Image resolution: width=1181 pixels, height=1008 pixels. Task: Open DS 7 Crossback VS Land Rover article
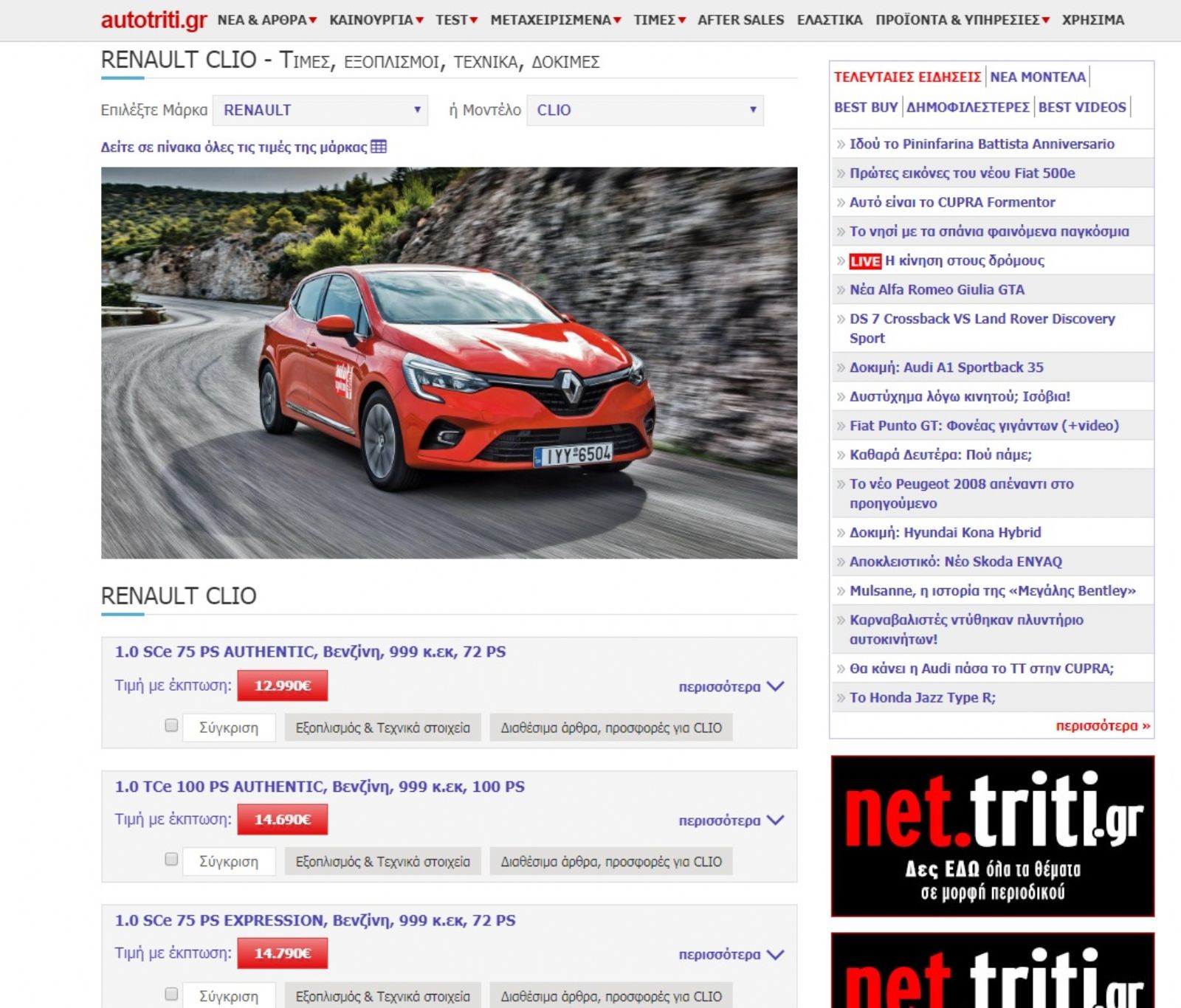coord(982,328)
